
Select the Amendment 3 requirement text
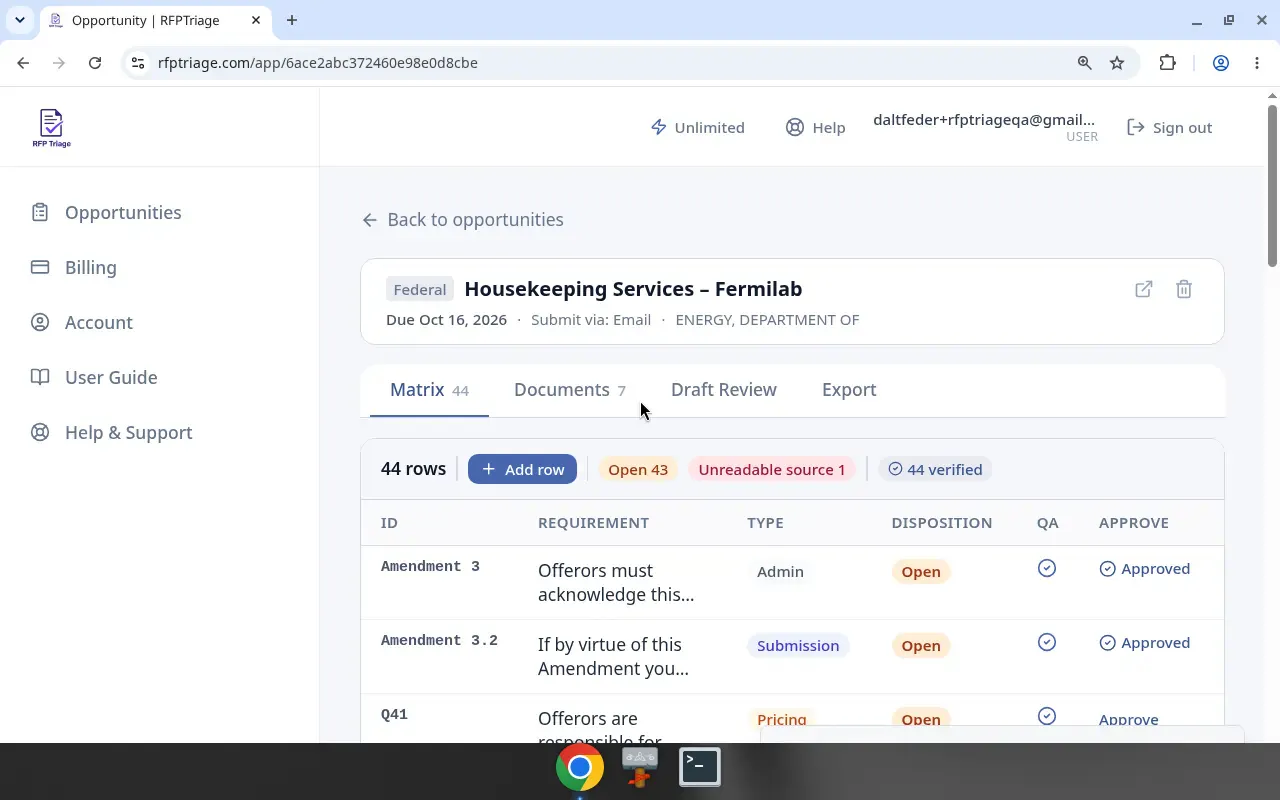(616, 582)
